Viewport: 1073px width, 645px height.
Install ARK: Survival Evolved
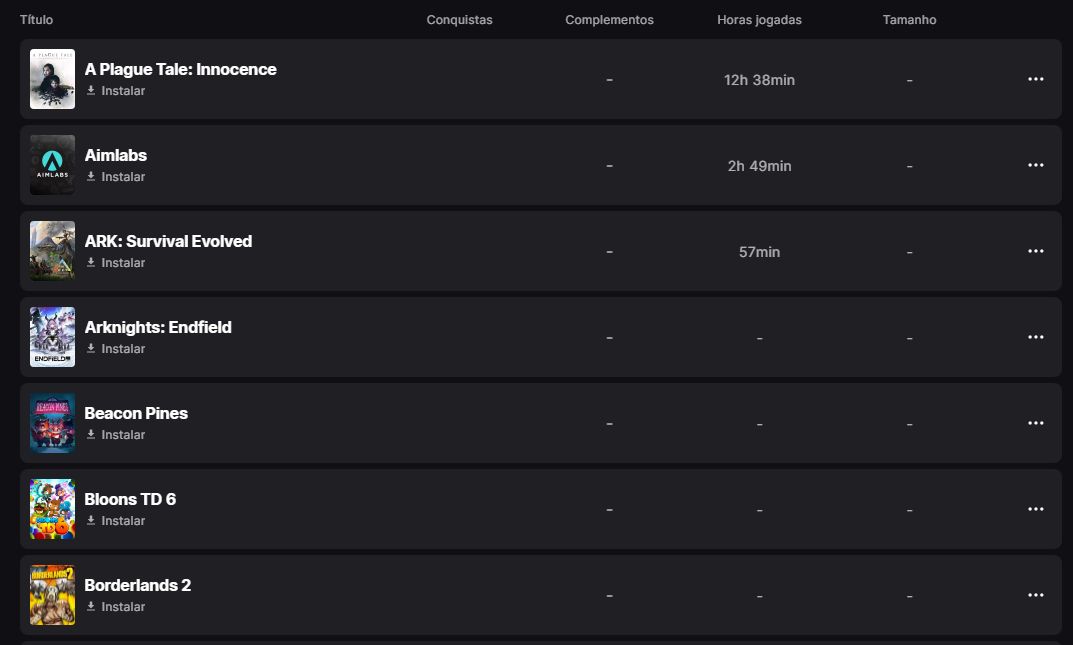[116, 263]
